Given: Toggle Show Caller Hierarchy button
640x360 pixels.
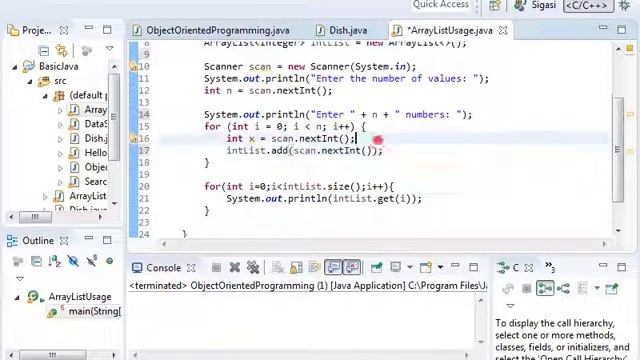Looking at the screenshot, I should point(545,289).
